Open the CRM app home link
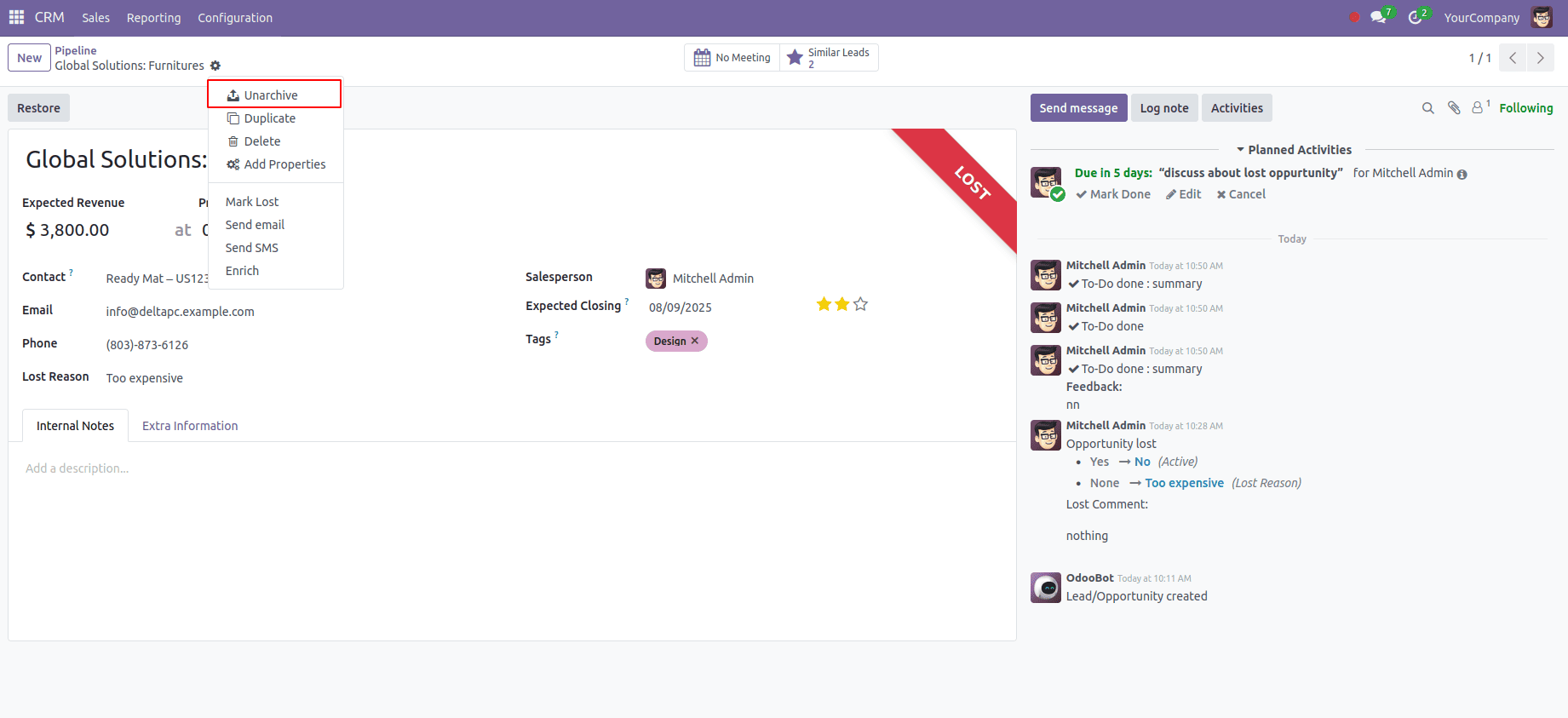The height and width of the screenshot is (718, 1568). pyautogui.click(x=49, y=17)
